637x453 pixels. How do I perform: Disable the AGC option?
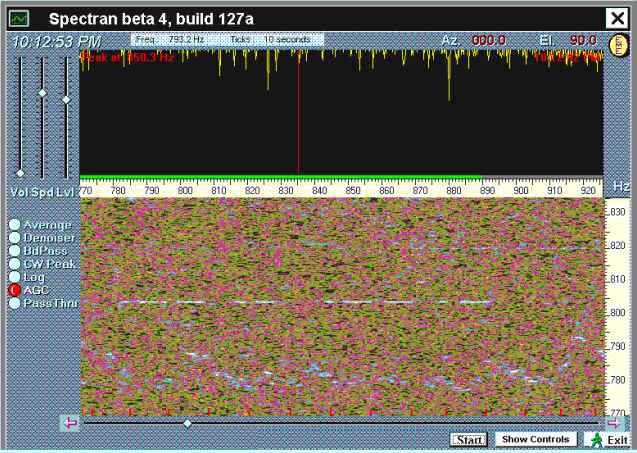(15, 290)
